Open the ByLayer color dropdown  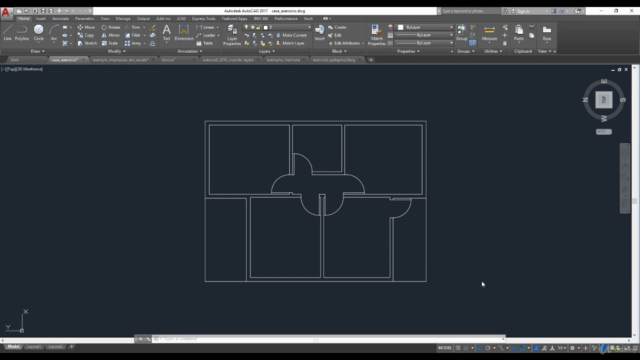coord(425,27)
